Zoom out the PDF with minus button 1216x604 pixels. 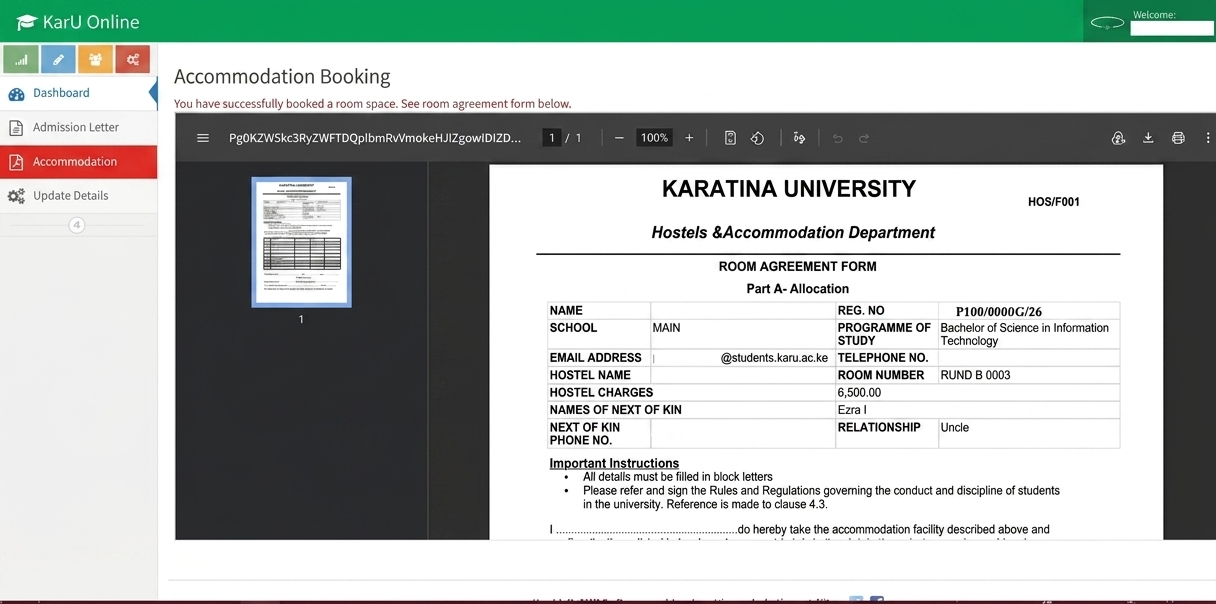(x=619, y=138)
